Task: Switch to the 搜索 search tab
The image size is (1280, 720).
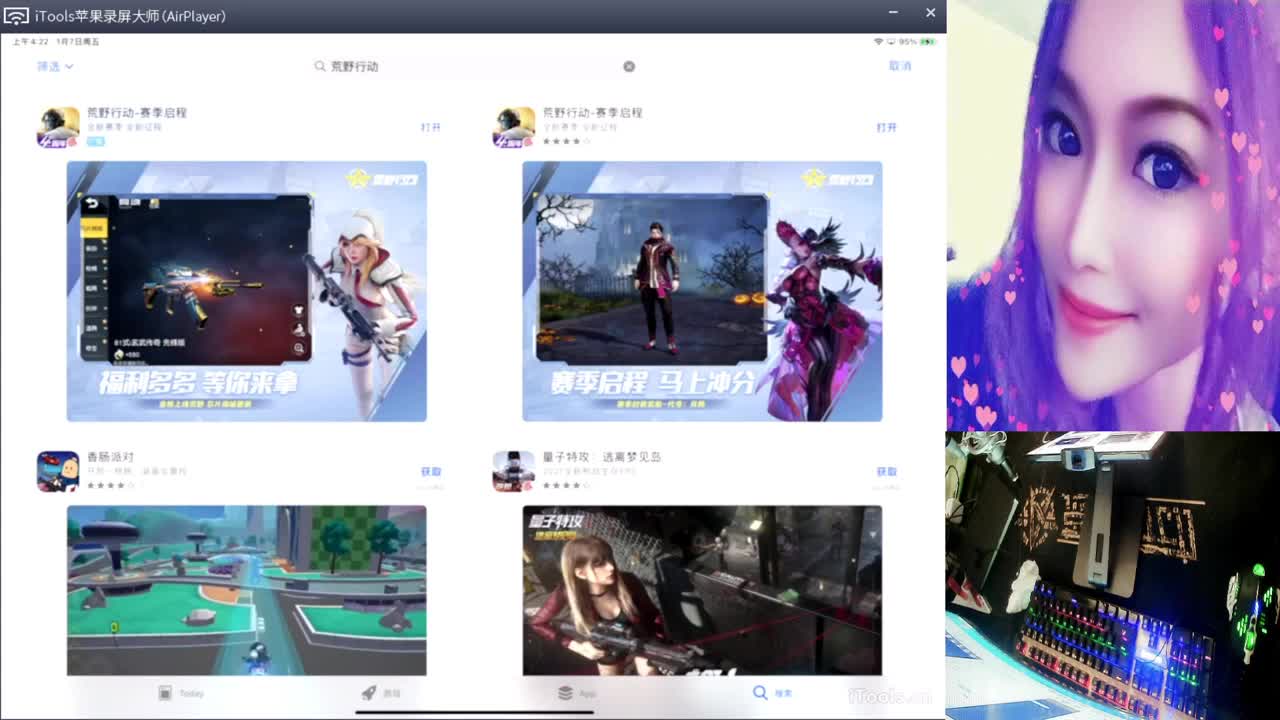Action: point(772,693)
